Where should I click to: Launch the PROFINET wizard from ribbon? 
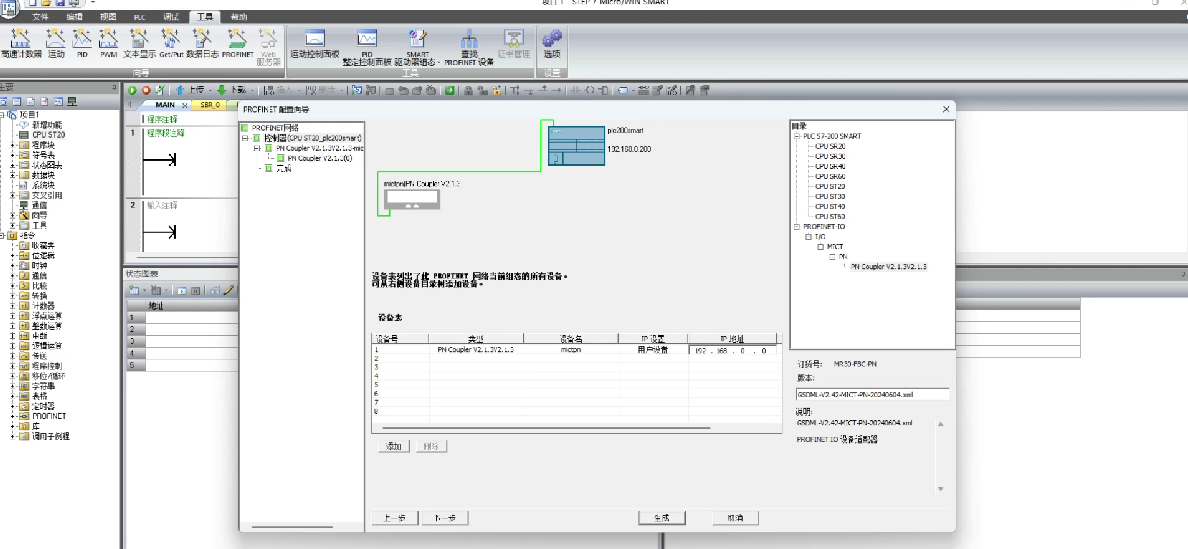click(x=237, y=43)
